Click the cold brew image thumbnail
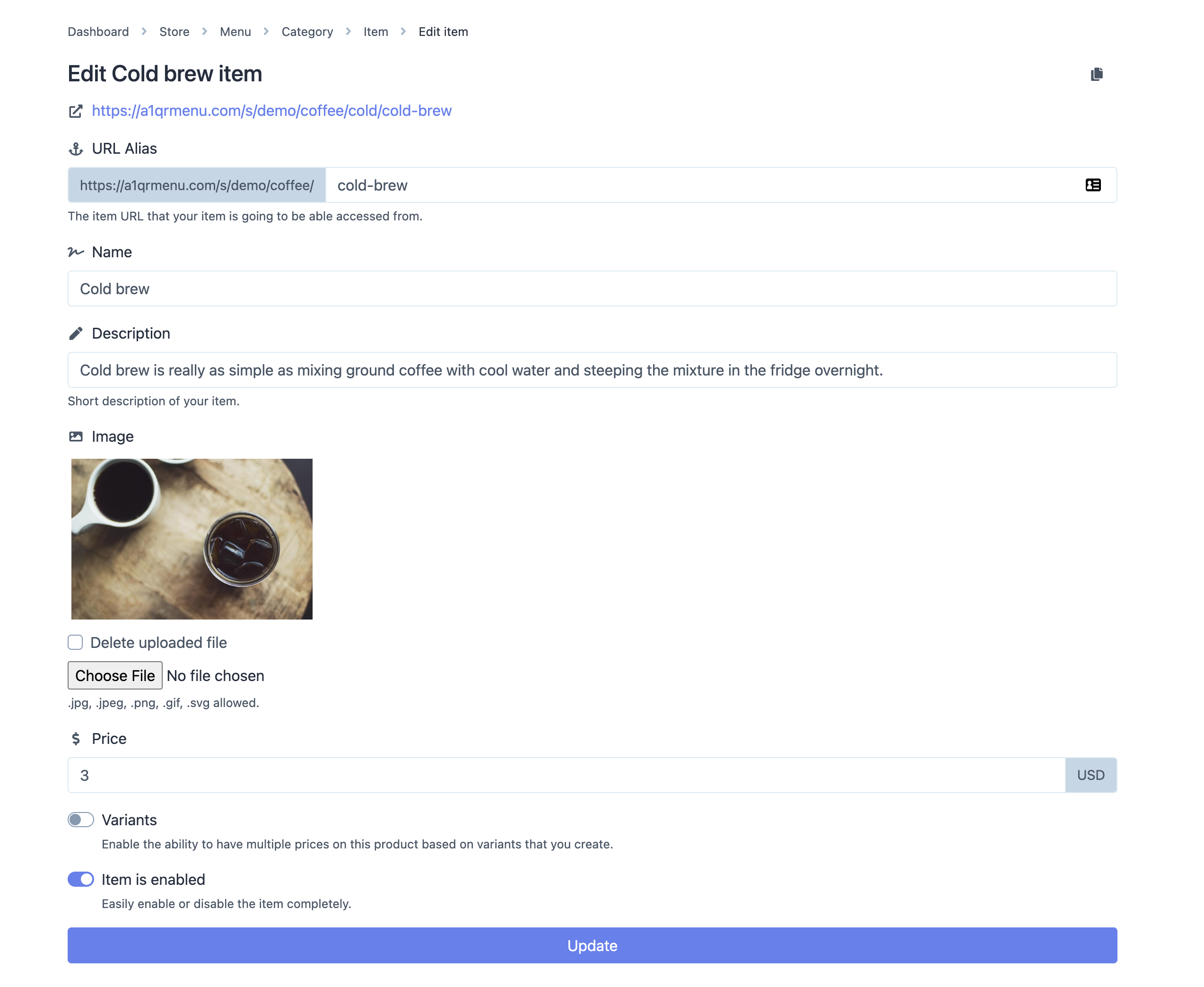The image size is (1204, 987). [x=192, y=539]
